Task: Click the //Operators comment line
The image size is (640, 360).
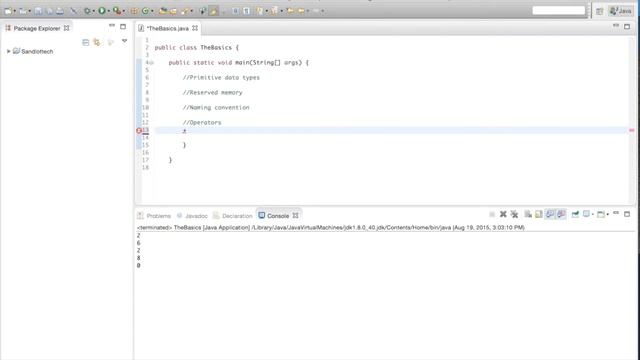Action: 202,122
